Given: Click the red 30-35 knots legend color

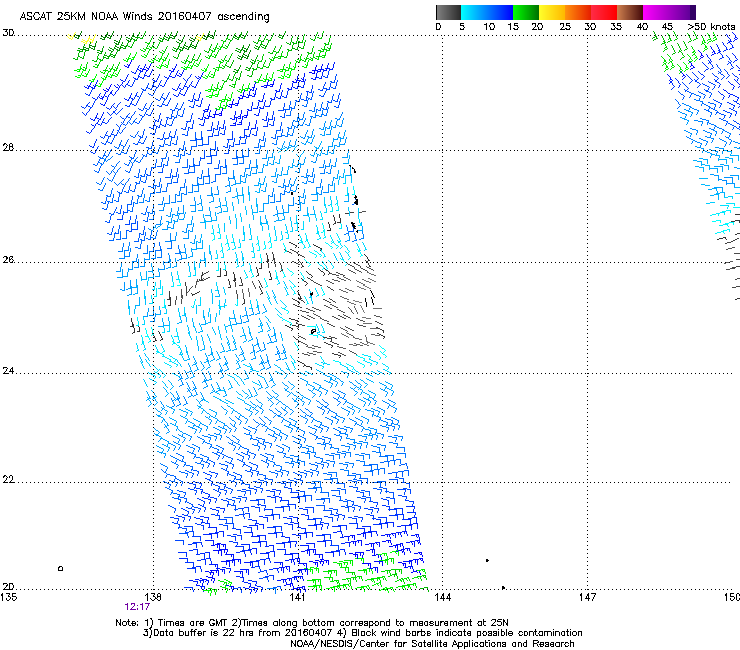Looking at the screenshot, I should (604, 12).
